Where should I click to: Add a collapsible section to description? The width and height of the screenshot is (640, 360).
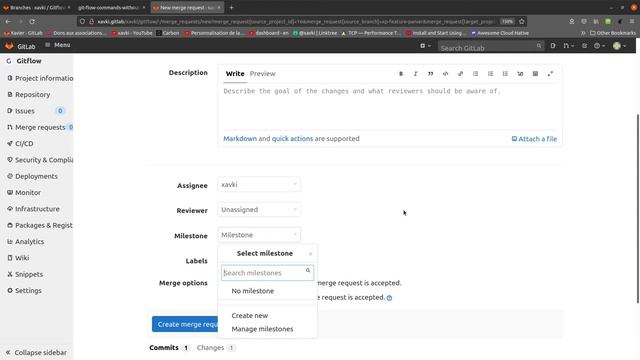click(520, 74)
